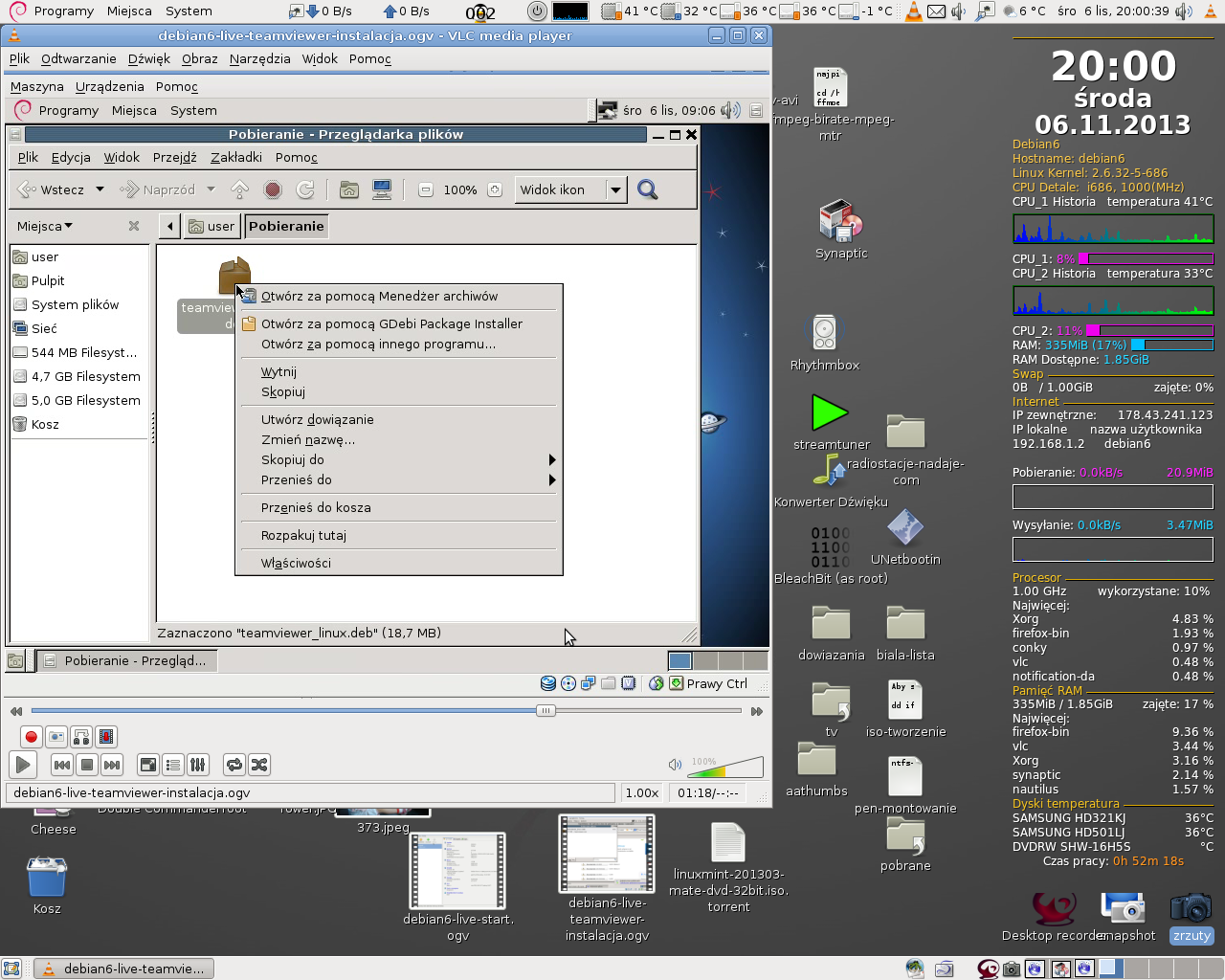Image resolution: width=1225 pixels, height=980 pixels.
Task: Open the 'zrzuty' desktop icon
Action: coord(1192,918)
